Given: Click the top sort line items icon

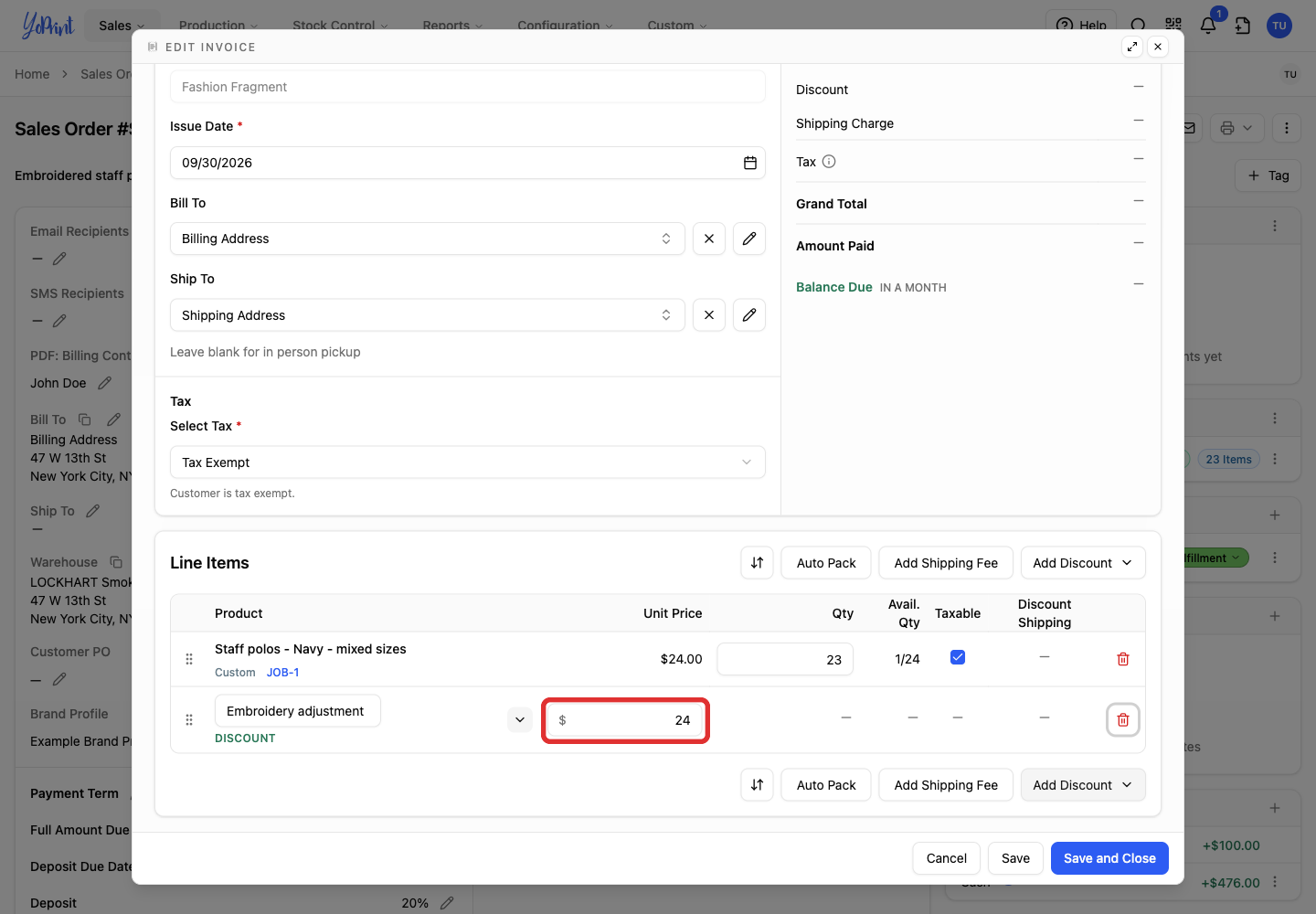Looking at the screenshot, I should [x=757, y=563].
